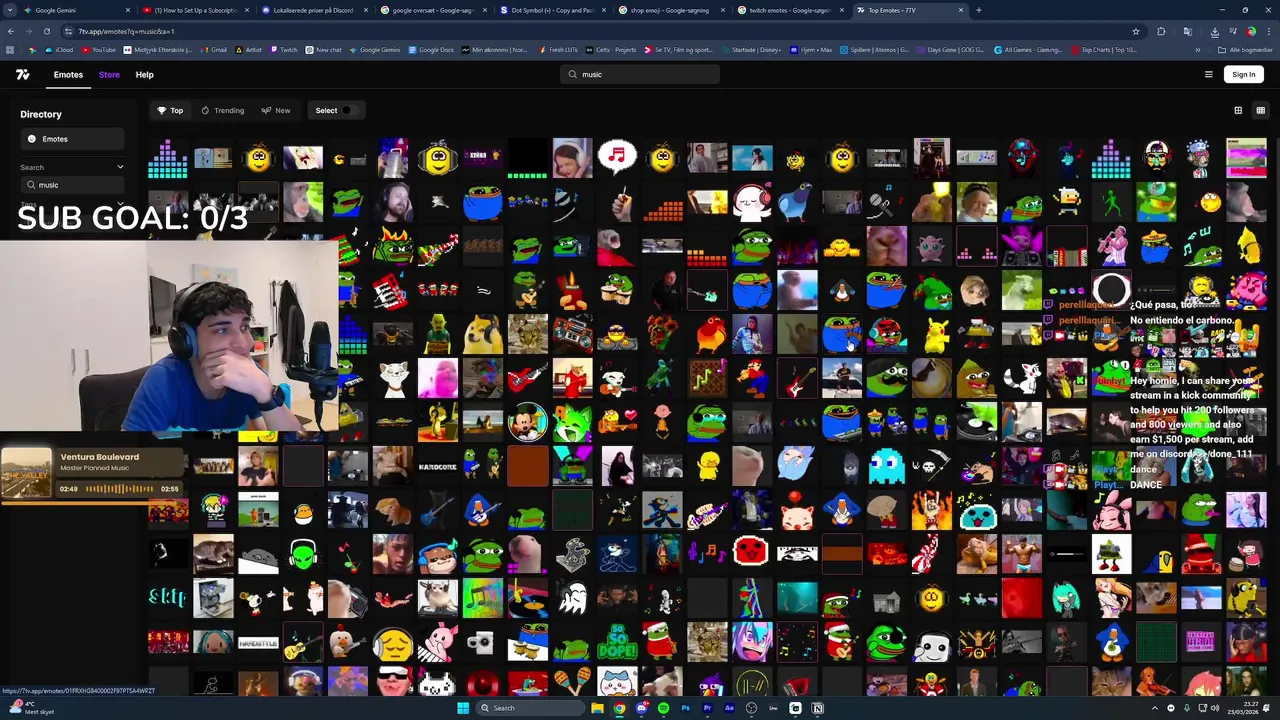Open the yellow duck emote
This screenshot has height=720, width=1280.
pos(707,466)
